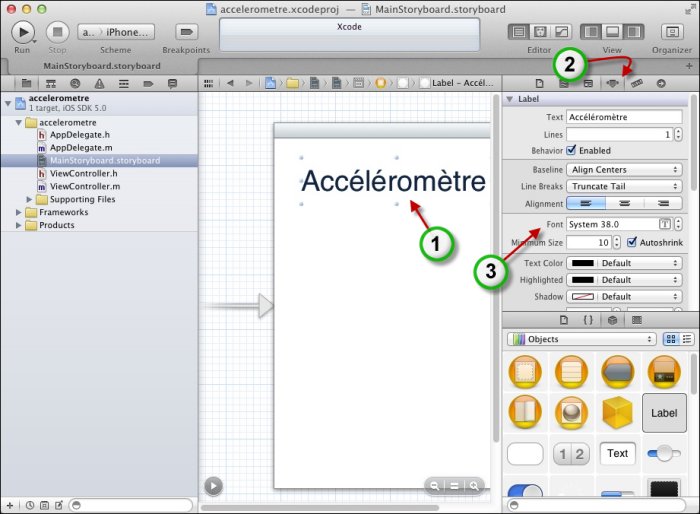Viewport: 700px width, 514px height.
Task: Show the File inspector
Action: point(539,84)
